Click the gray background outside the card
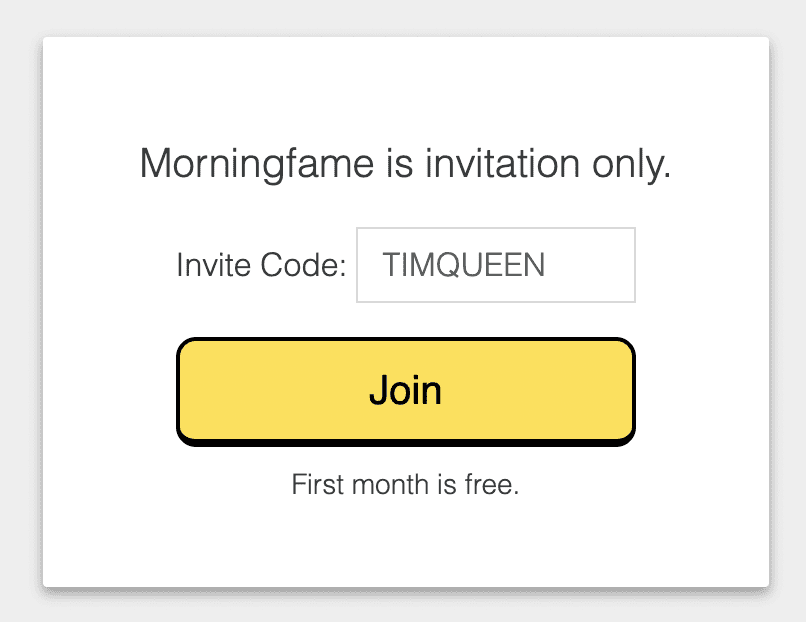 pos(20,300)
